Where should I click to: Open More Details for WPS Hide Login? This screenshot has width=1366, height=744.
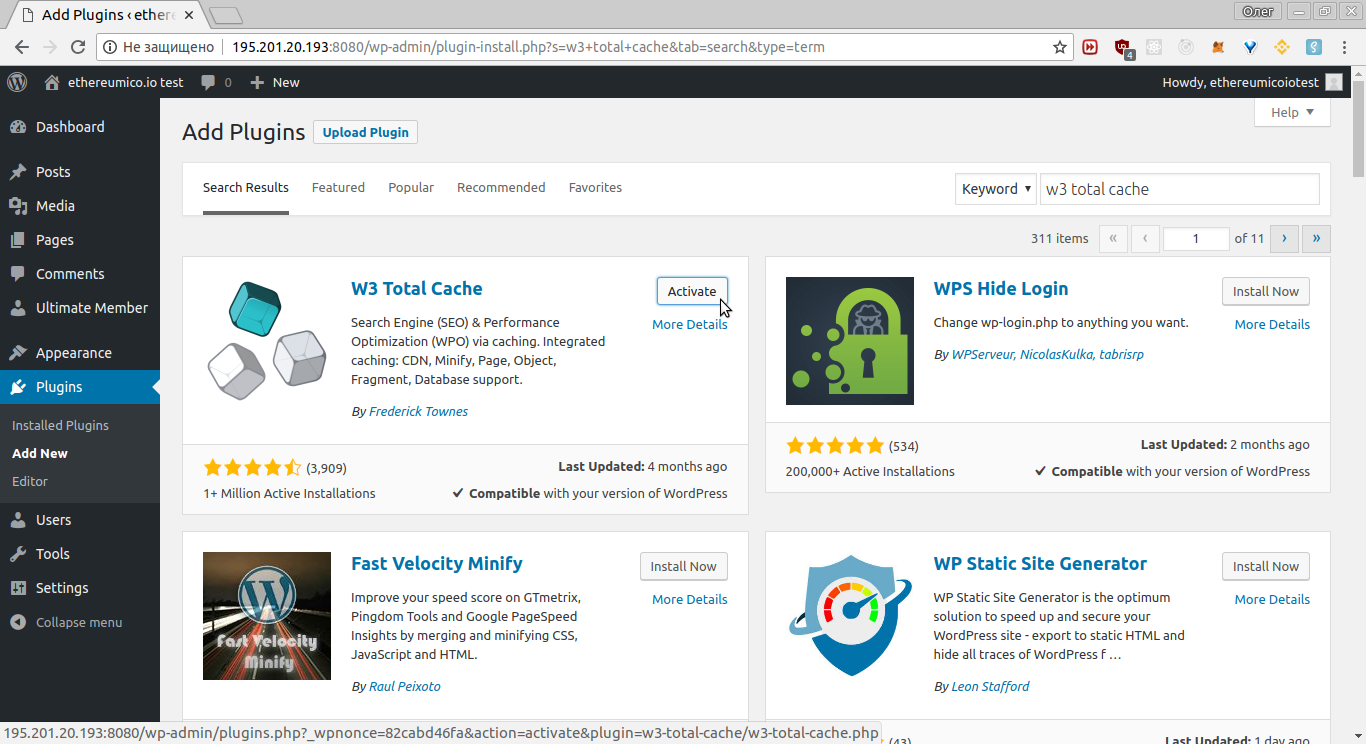pos(1272,324)
